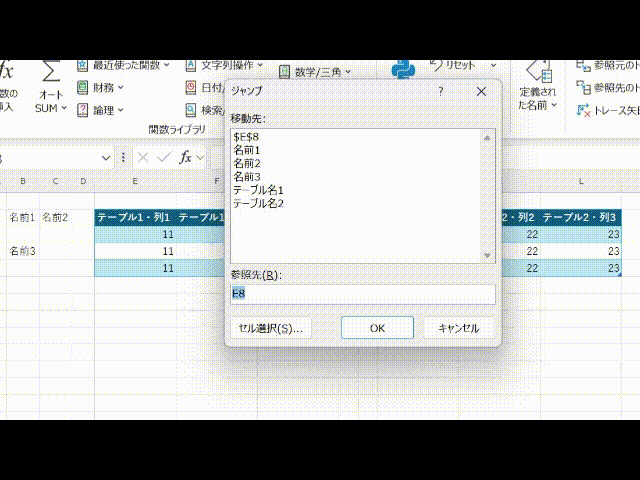640x480 pixels.
Task: Click the 参照先のトレース icon
Action: [584, 87]
